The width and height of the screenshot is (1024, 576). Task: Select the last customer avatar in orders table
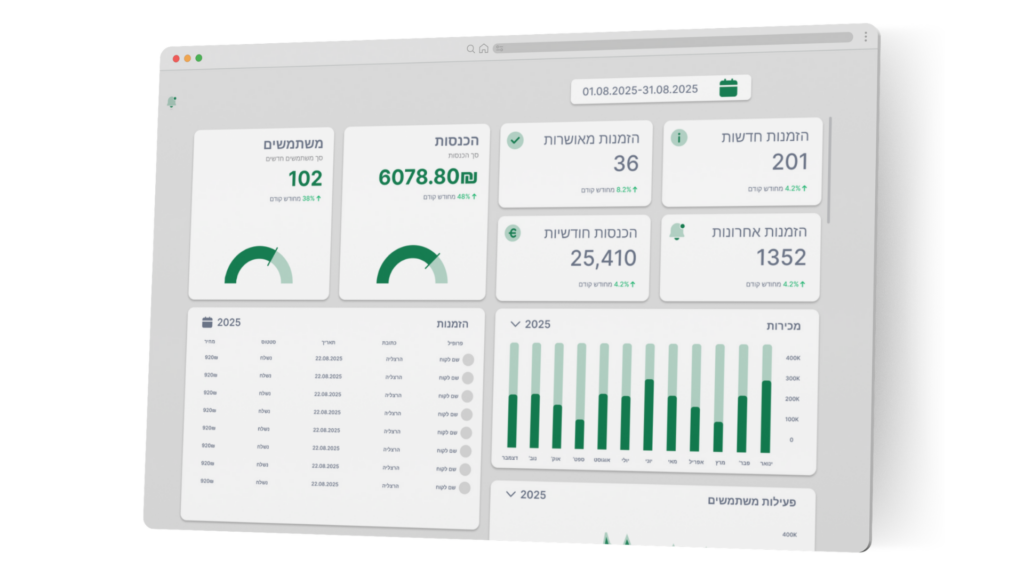click(464, 487)
